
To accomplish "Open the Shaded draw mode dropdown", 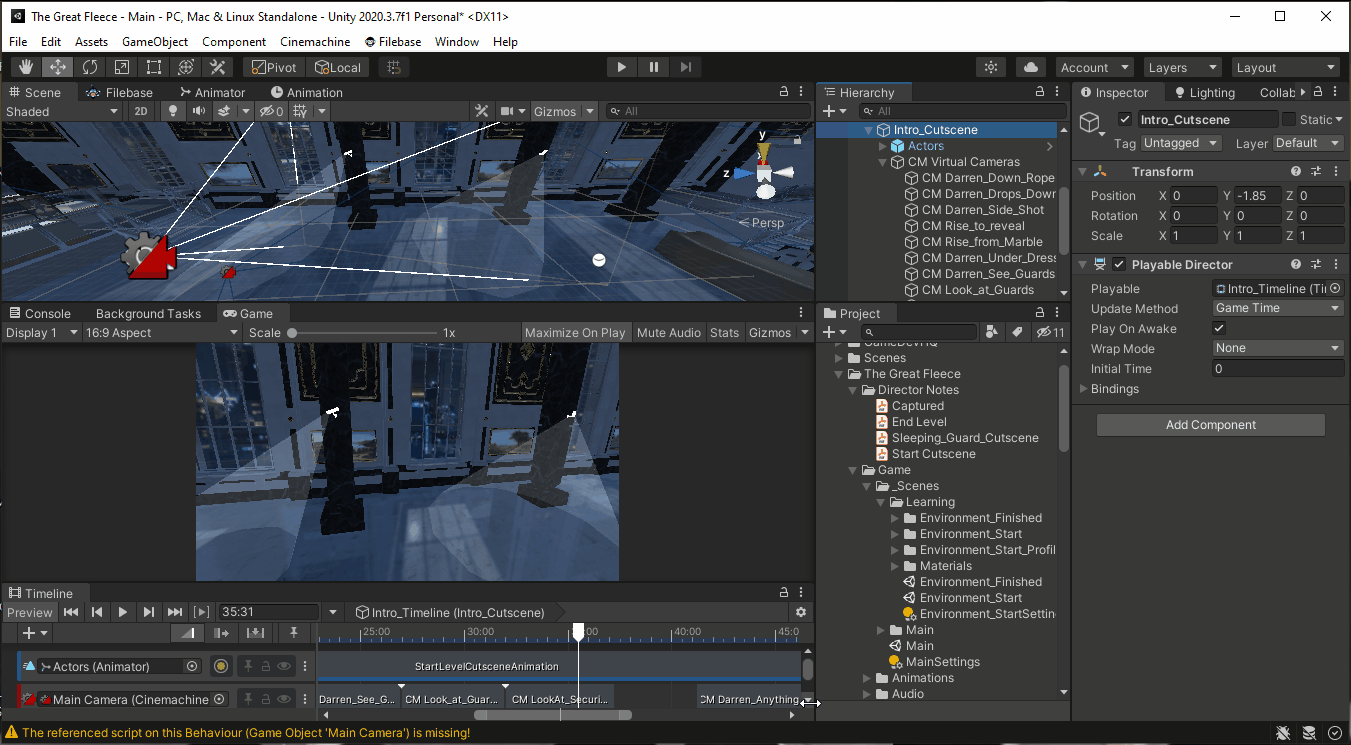I will click(62, 111).
